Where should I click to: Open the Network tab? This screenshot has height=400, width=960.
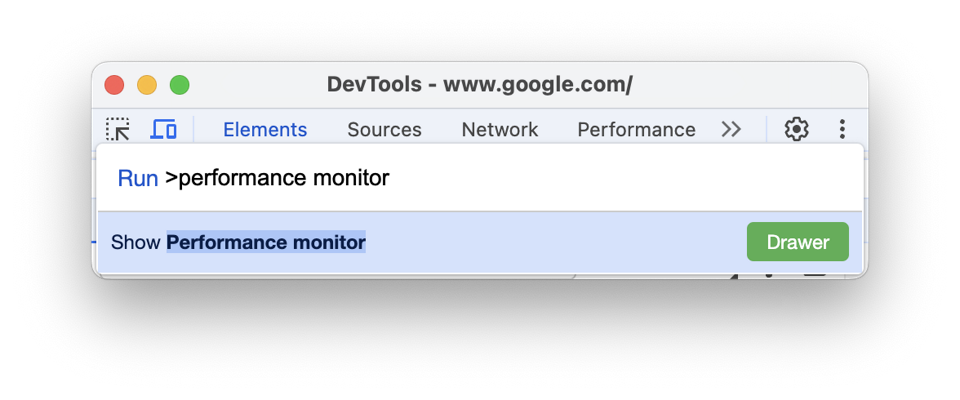tap(500, 129)
